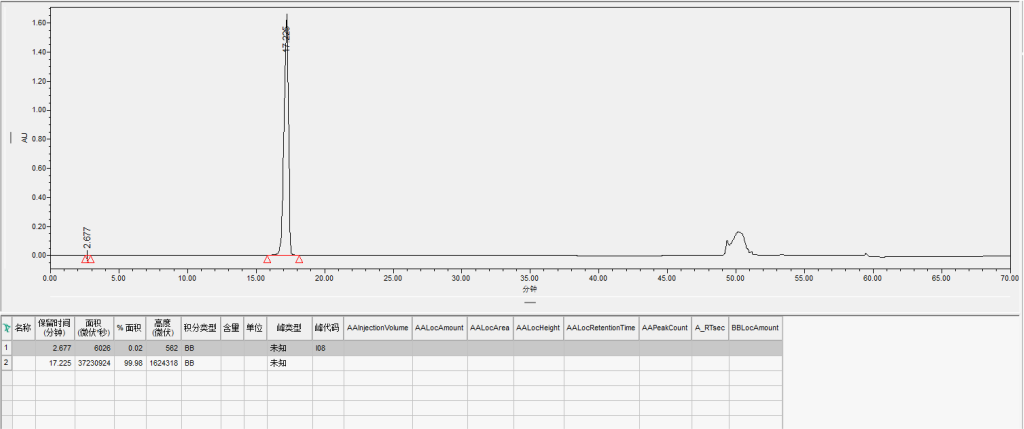This screenshot has height=429, width=1024.
Task: Click the 峰代码 column header
Action: (327, 327)
